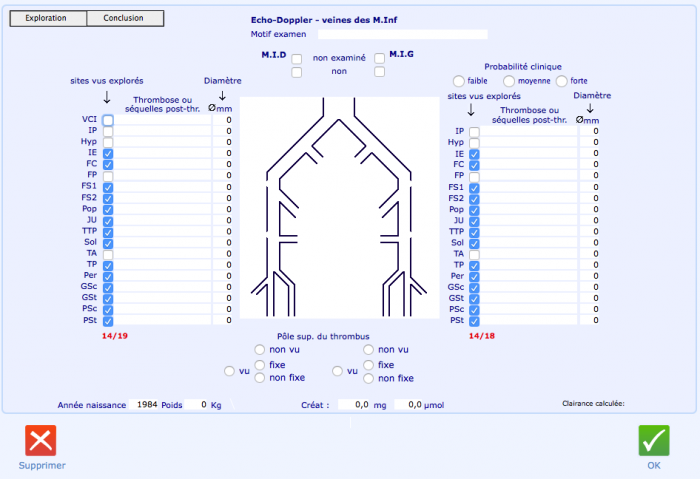
Task: Check the M.I.G Hyp checkbox
Action: pos(474,143)
